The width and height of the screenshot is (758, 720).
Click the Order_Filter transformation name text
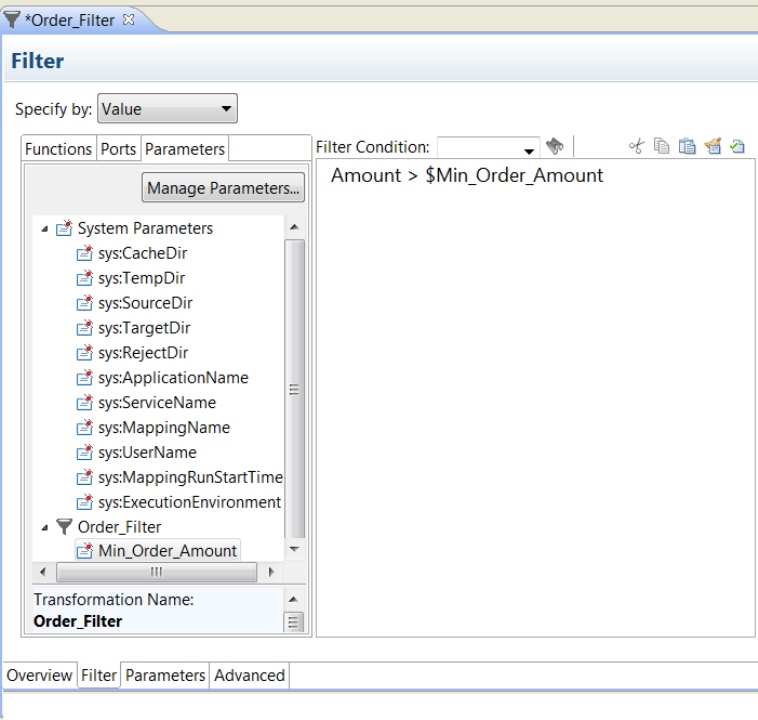point(78,621)
